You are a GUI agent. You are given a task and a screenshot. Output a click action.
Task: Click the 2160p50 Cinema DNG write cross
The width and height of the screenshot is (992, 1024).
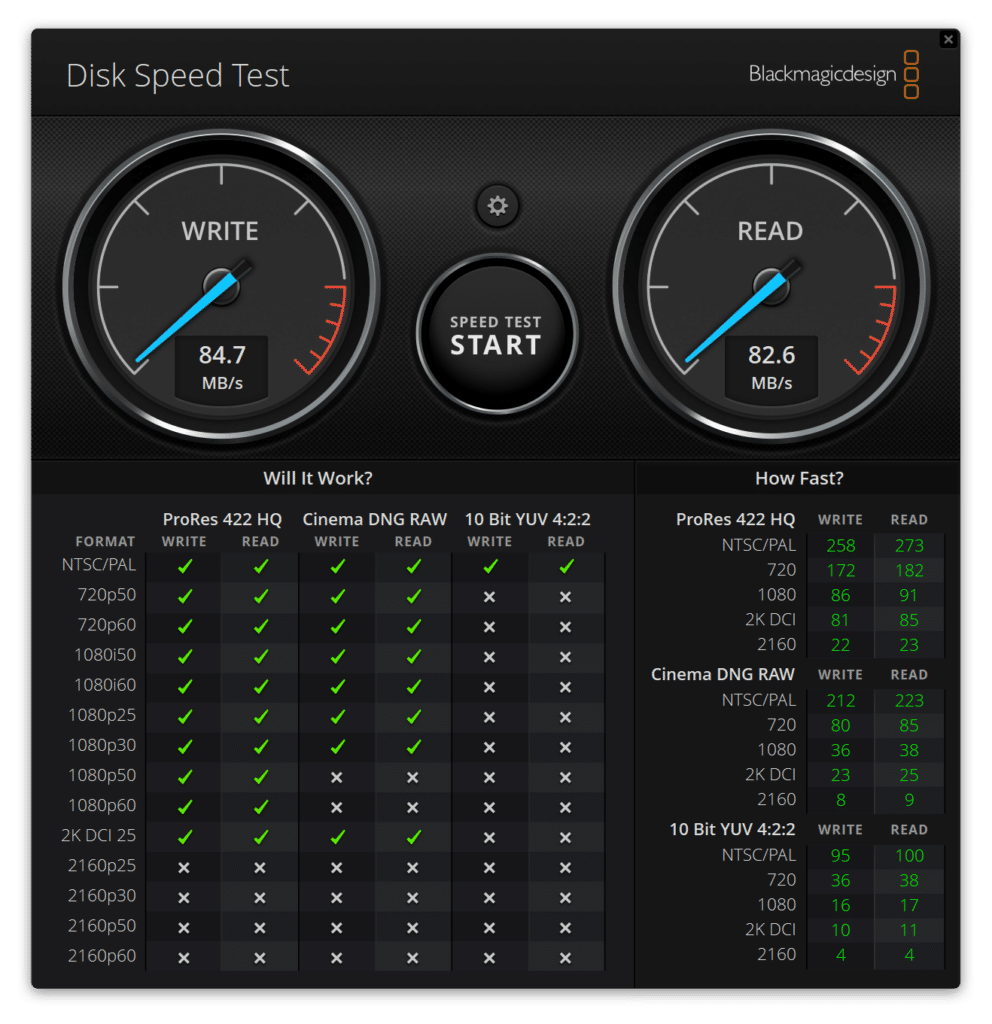tap(336, 927)
